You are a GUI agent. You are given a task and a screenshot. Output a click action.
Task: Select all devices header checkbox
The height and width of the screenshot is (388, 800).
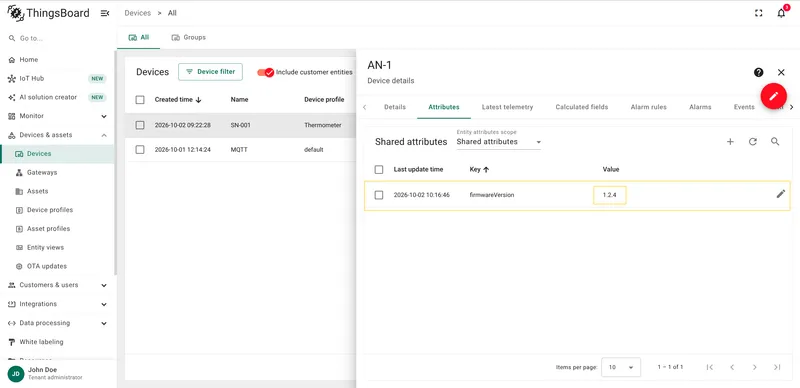(x=140, y=100)
